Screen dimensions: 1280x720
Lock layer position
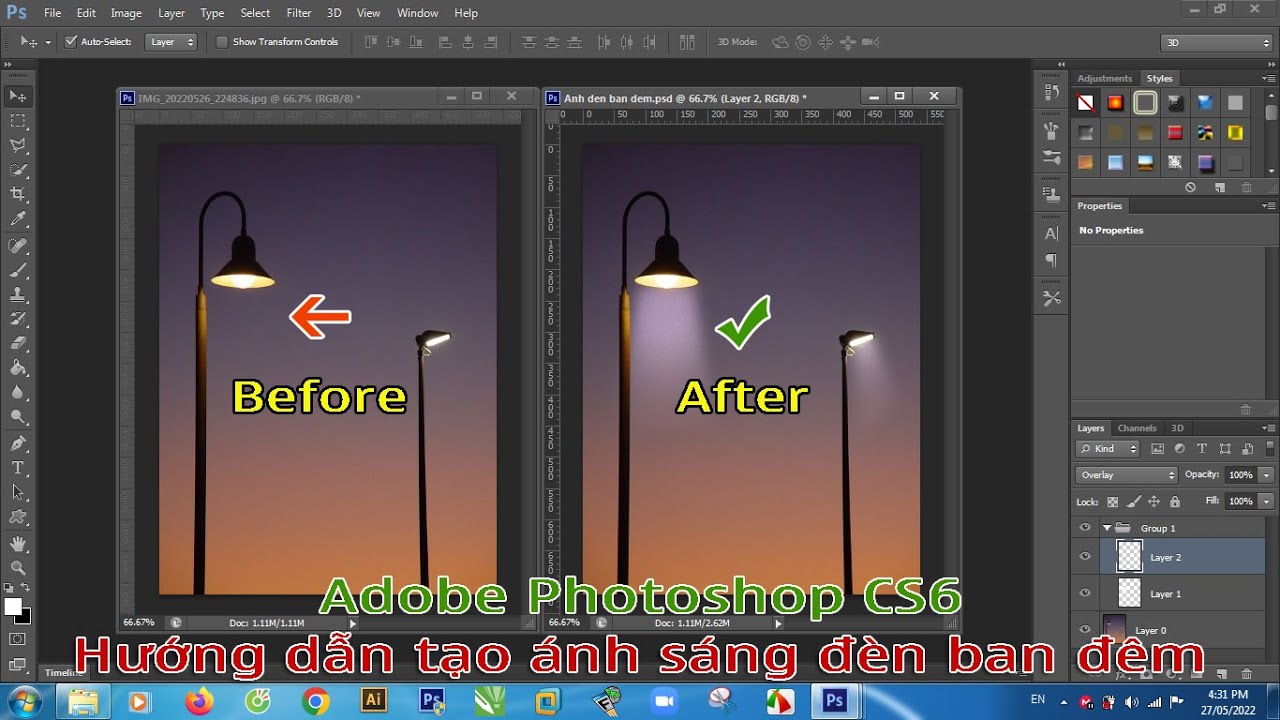[1154, 502]
